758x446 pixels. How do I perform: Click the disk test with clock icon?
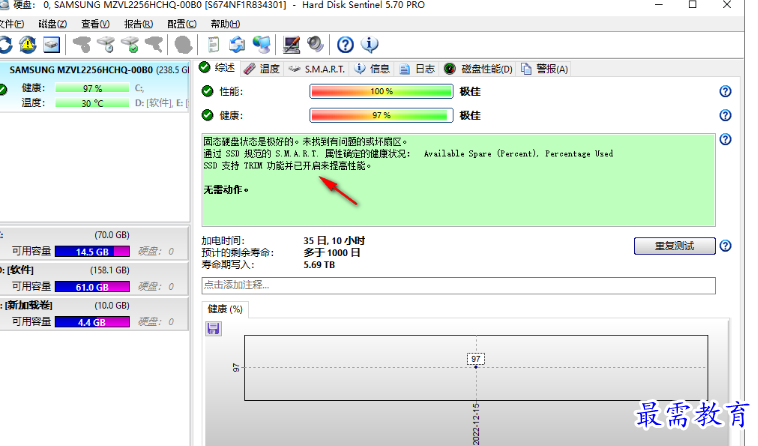point(106,45)
